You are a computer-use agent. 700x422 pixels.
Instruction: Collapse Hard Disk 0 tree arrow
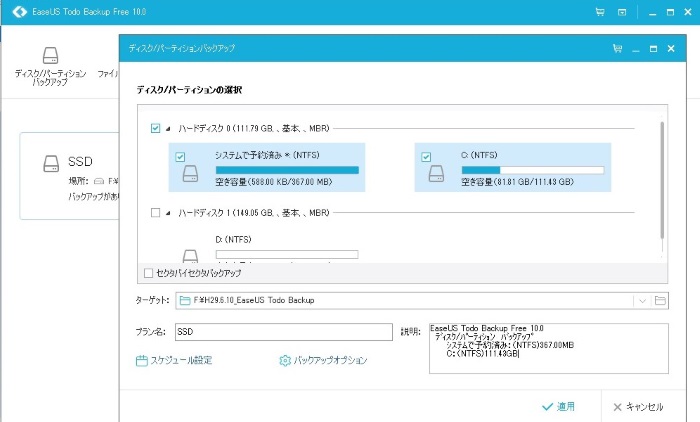(168, 129)
